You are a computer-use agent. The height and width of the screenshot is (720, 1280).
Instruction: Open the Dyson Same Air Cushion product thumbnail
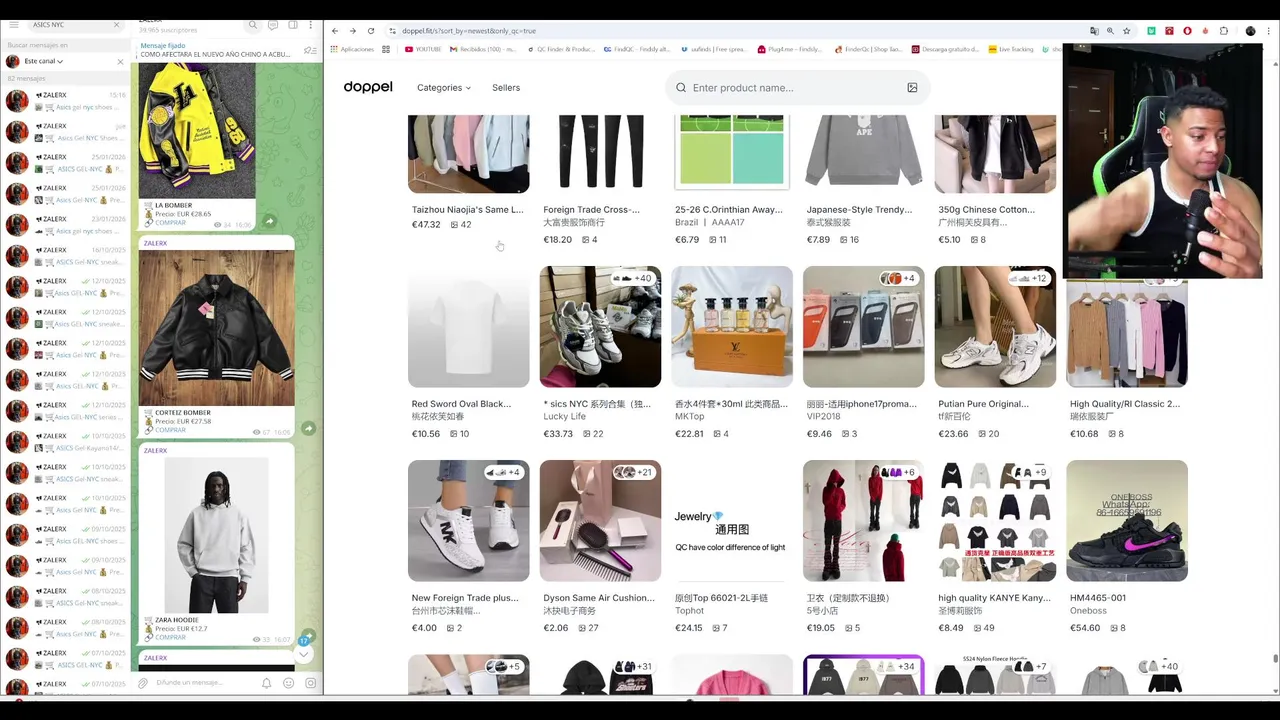tap(600, 520)
